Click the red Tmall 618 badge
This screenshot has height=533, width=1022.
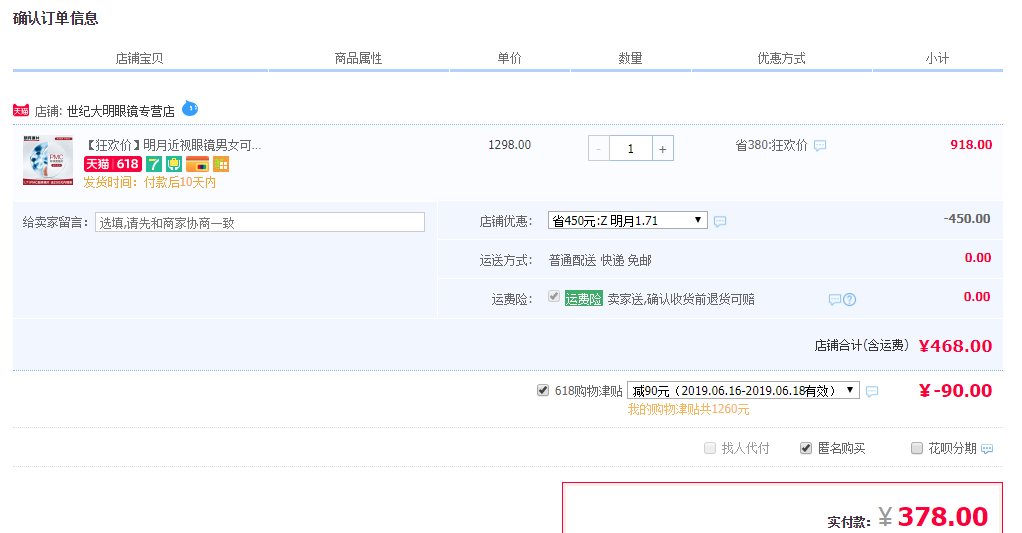click(x=112, y=164)
